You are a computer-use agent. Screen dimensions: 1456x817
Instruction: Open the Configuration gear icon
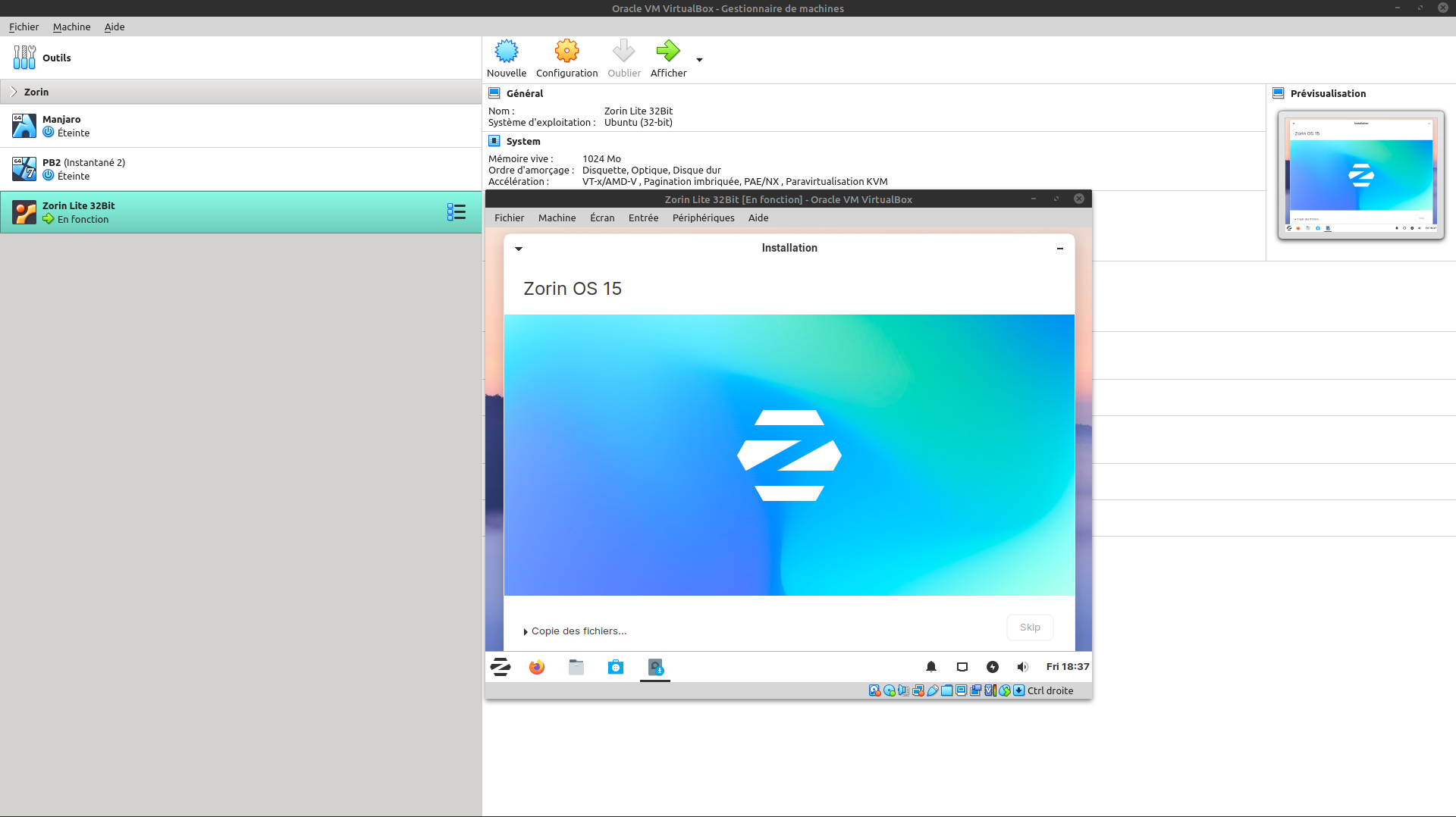point(566,52)
